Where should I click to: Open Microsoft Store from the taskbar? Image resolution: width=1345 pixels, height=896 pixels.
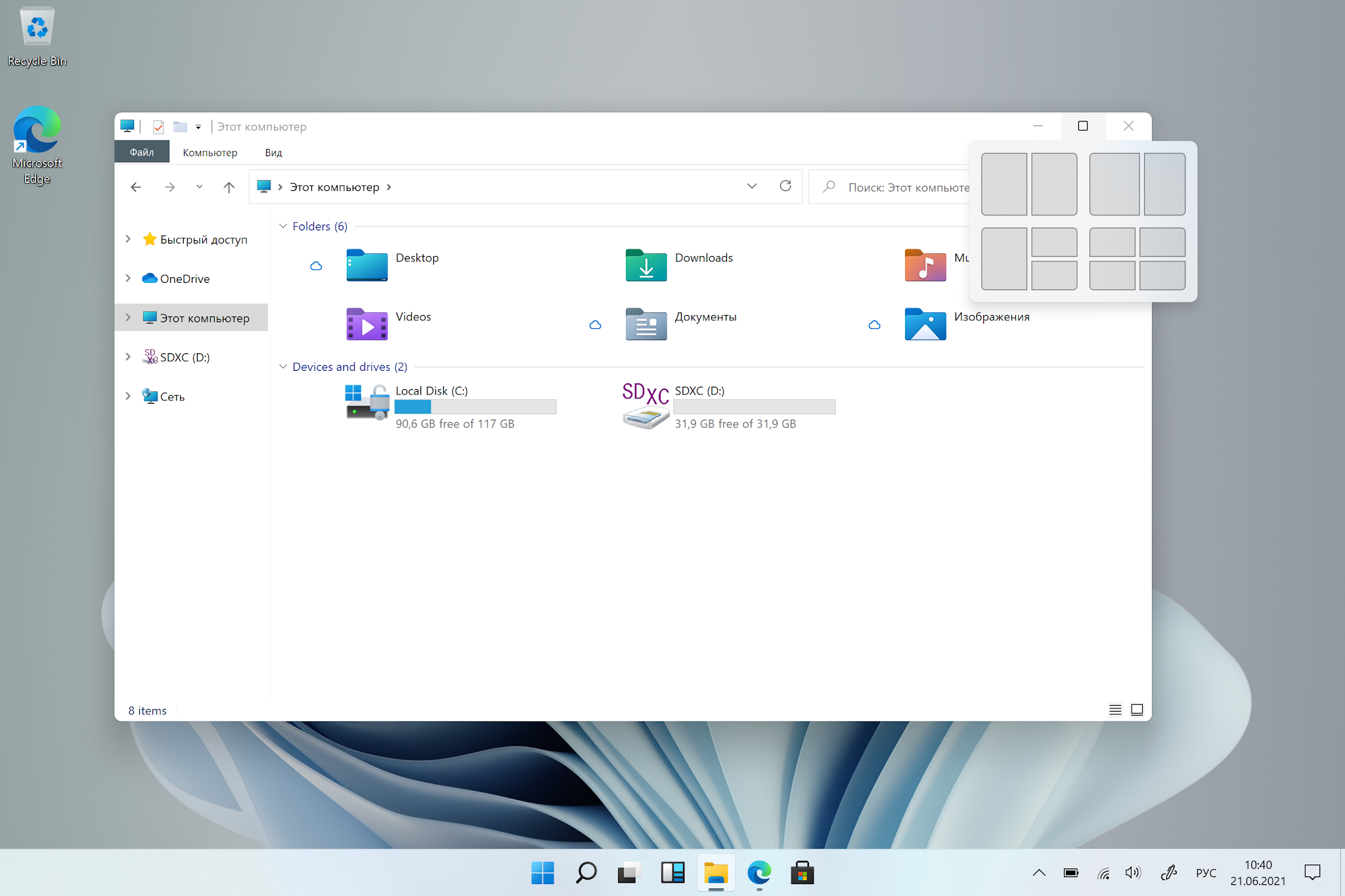(802, 874)
